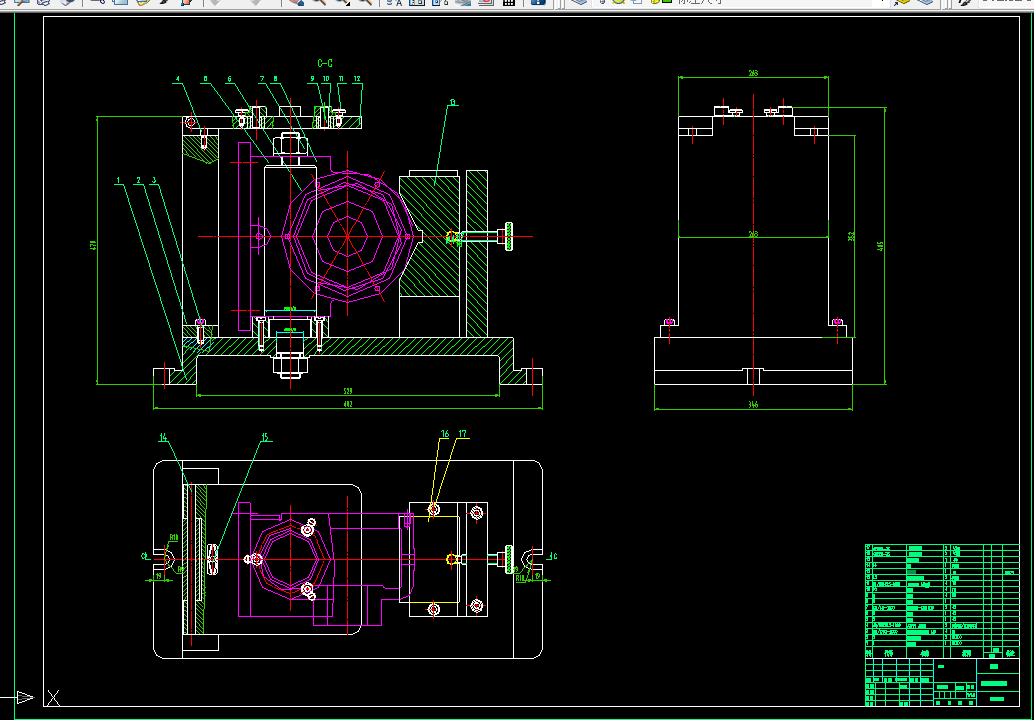
Task: Select part balloon number 13
Action: [x=453, y=102]
